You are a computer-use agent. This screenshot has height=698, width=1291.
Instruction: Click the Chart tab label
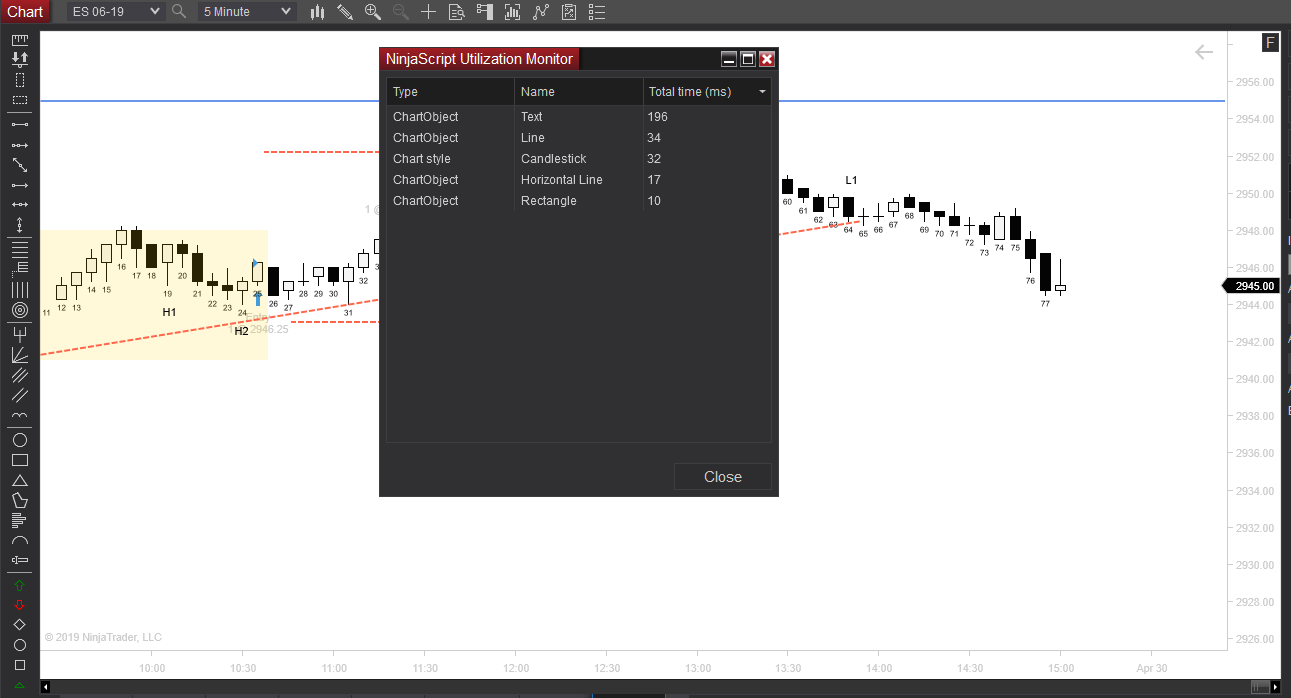tap(25, 12)
